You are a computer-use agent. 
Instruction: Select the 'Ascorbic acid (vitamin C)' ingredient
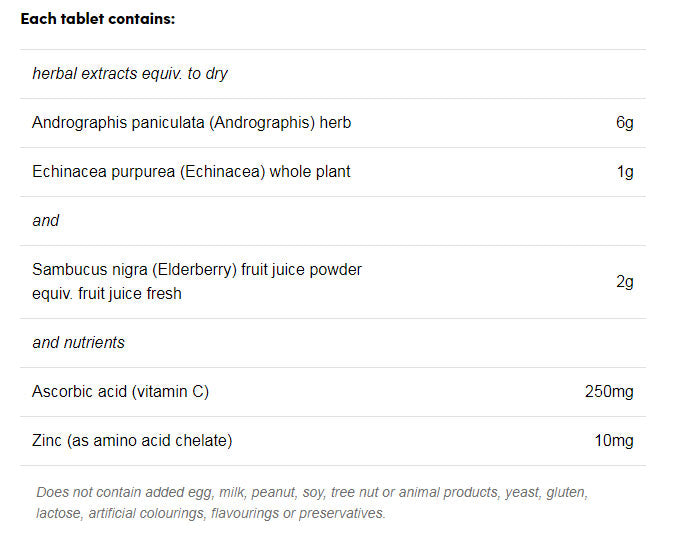pos(120,391)
